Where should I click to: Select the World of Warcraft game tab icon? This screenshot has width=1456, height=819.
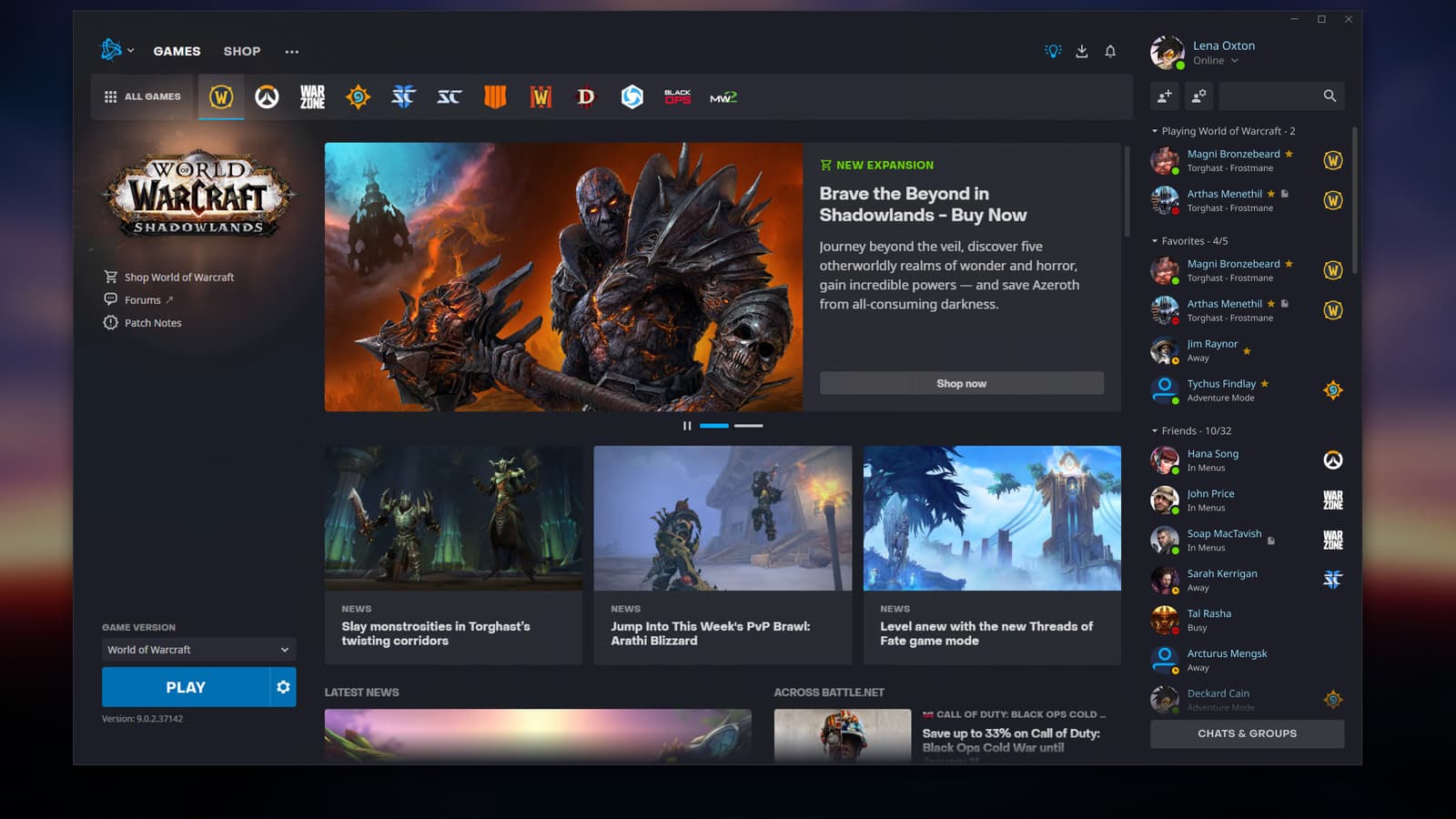(221, 96)
